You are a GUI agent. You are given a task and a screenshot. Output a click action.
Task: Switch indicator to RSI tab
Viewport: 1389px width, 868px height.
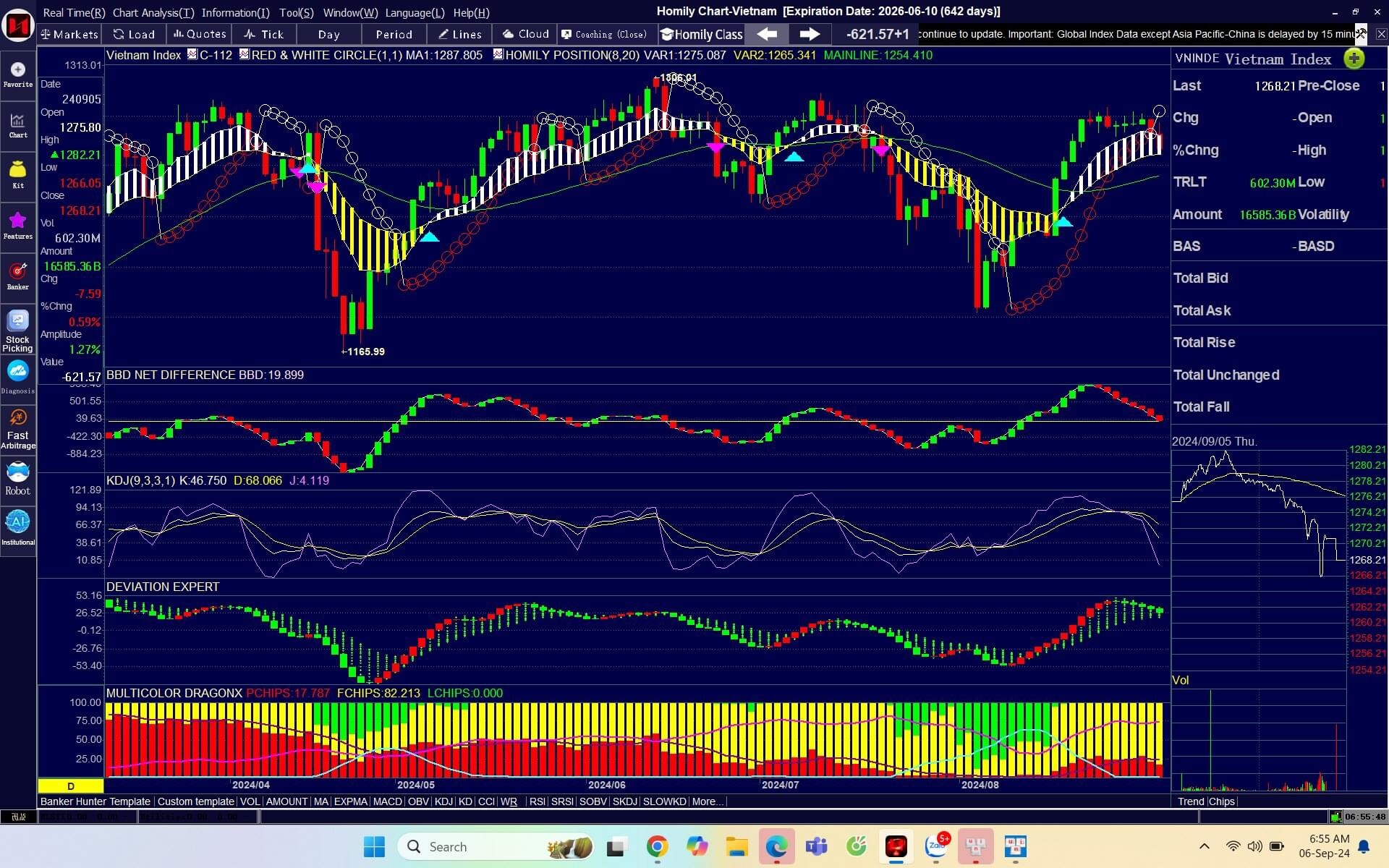(x=538, y=801)
